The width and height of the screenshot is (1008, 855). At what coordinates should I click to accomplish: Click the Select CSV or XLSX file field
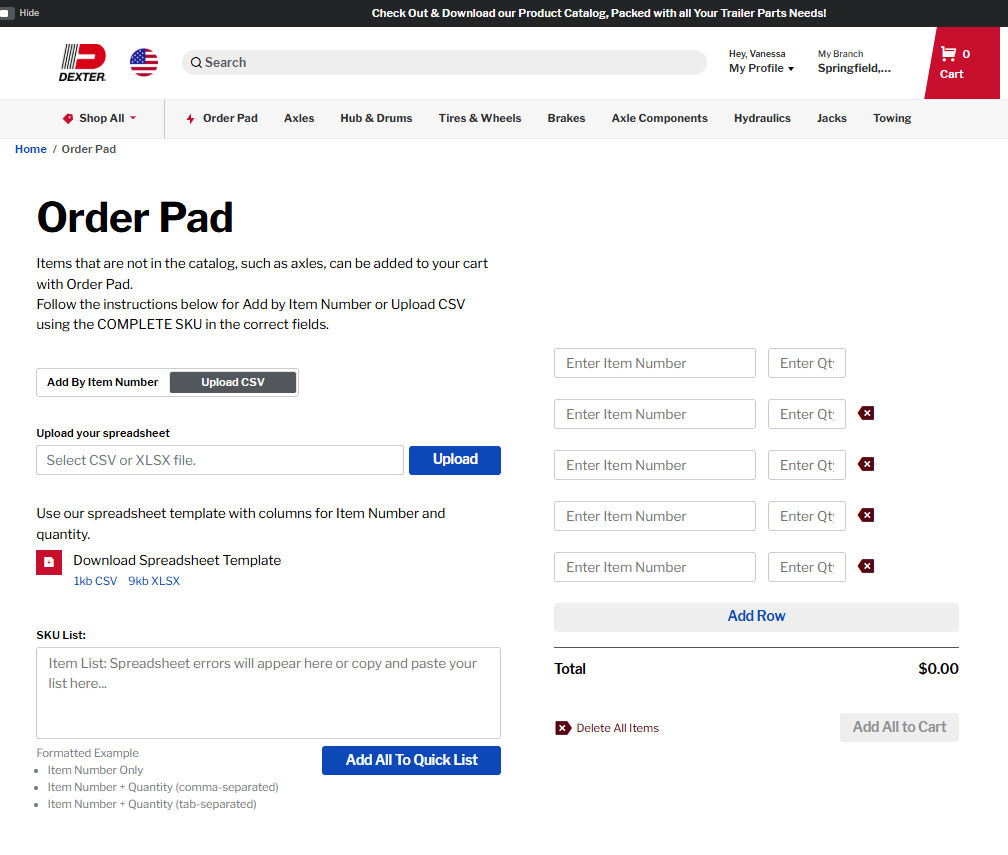click(220, 460)
